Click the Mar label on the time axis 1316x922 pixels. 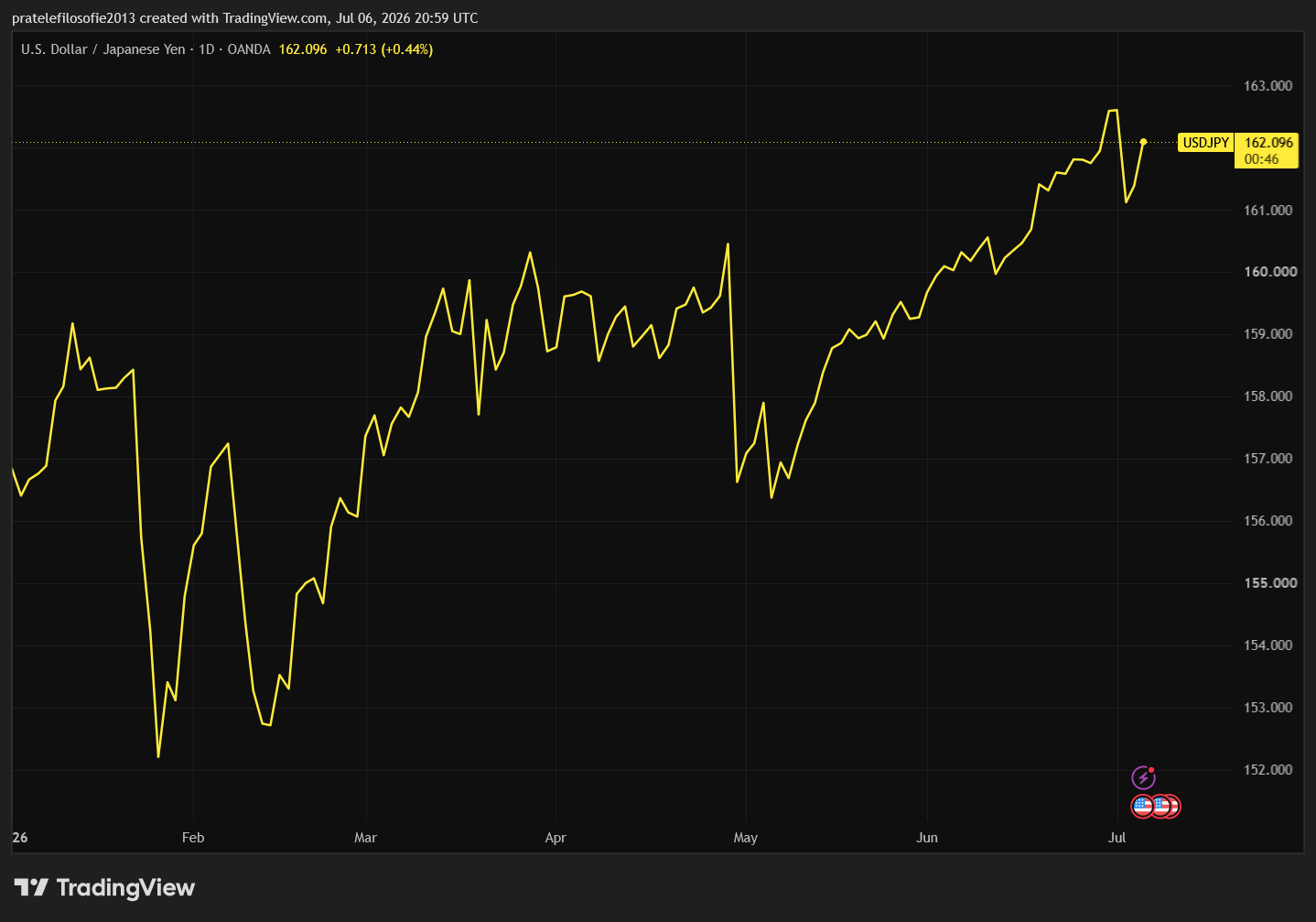[x=365, y=838]
